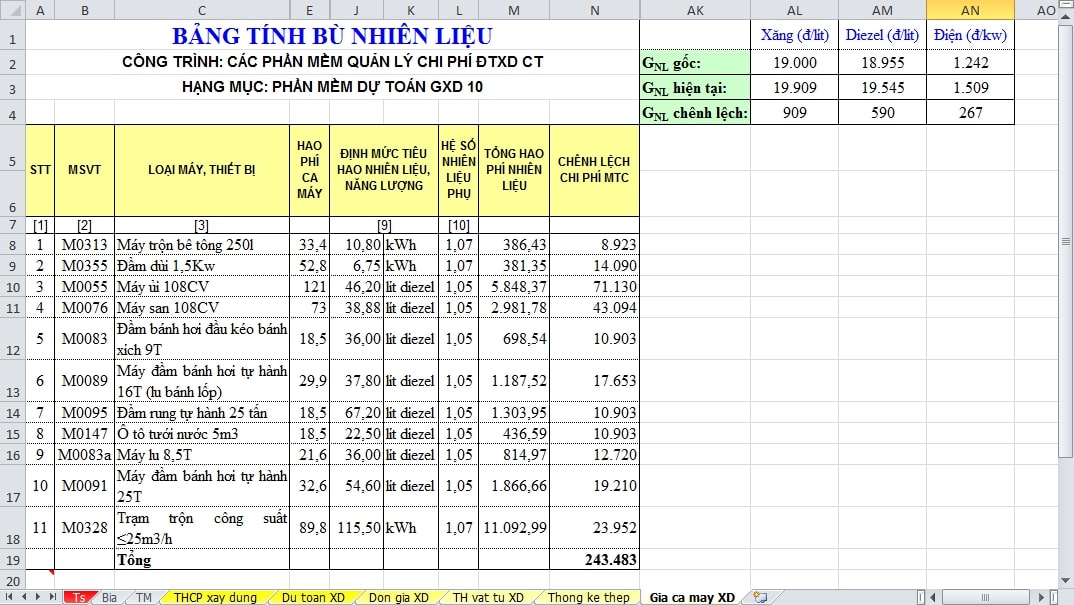Click the vertical scrollbar down arrow
This screenshot has height=605, width=1074.
click(x=1065, y=580)
